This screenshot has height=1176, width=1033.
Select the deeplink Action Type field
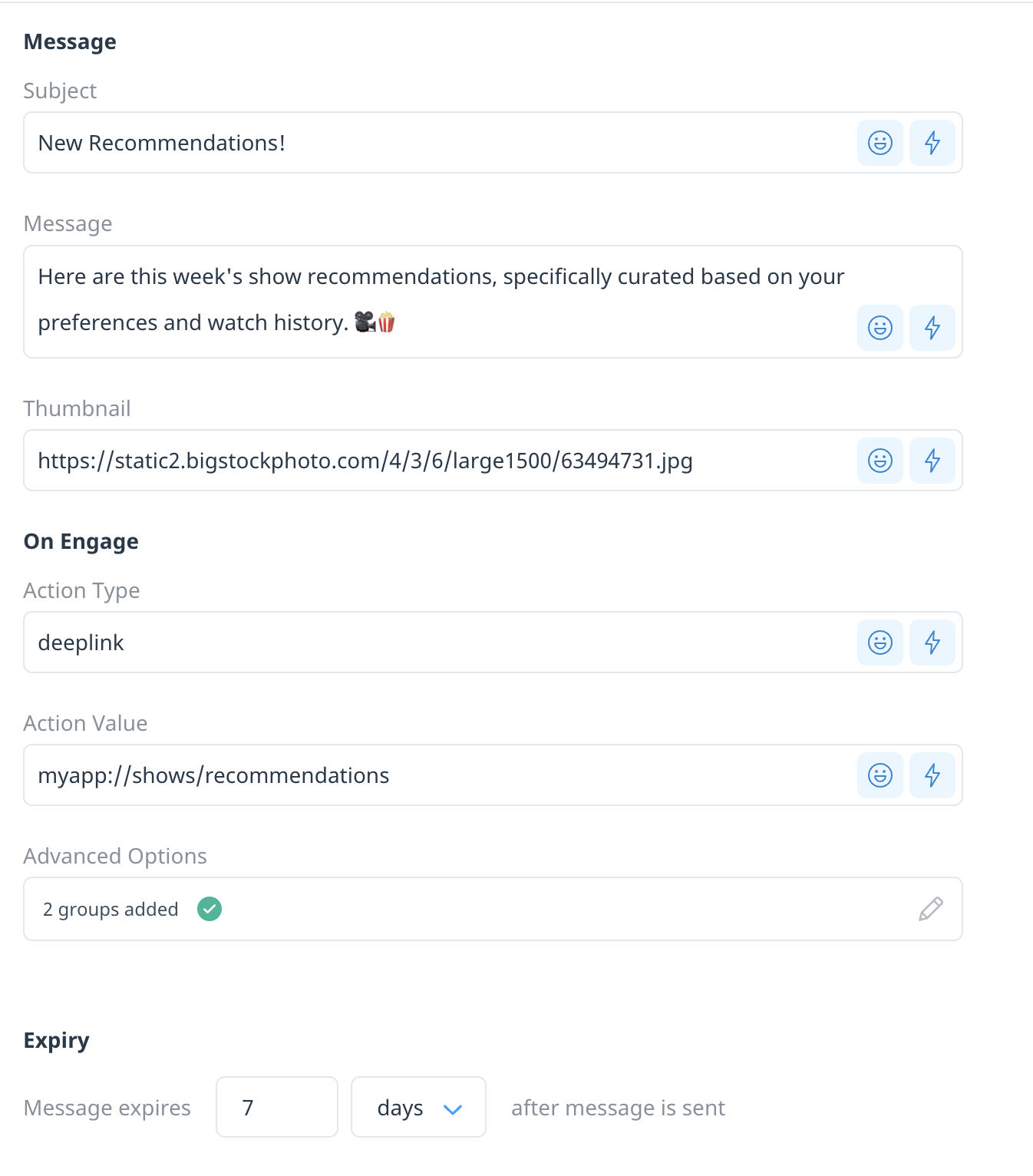click(x=384, y=643)
